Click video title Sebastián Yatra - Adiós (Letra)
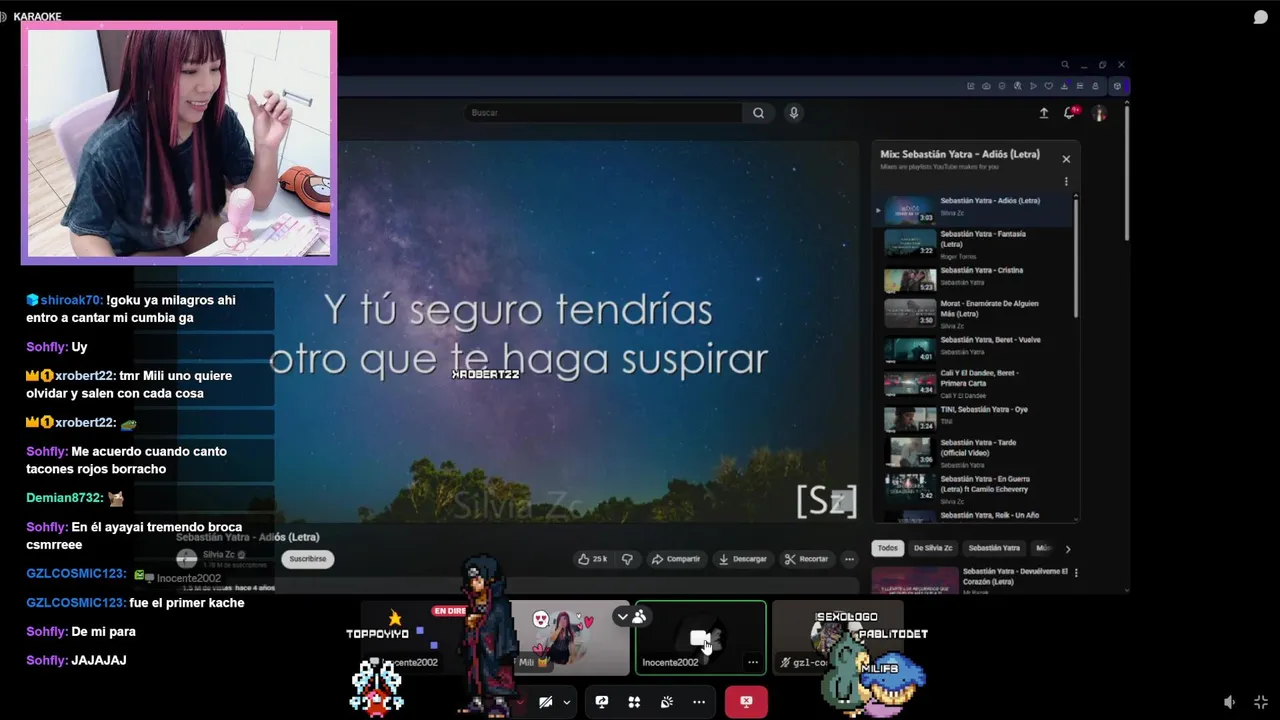Viewport: 1280px width, 720px height. pos(248,537)
